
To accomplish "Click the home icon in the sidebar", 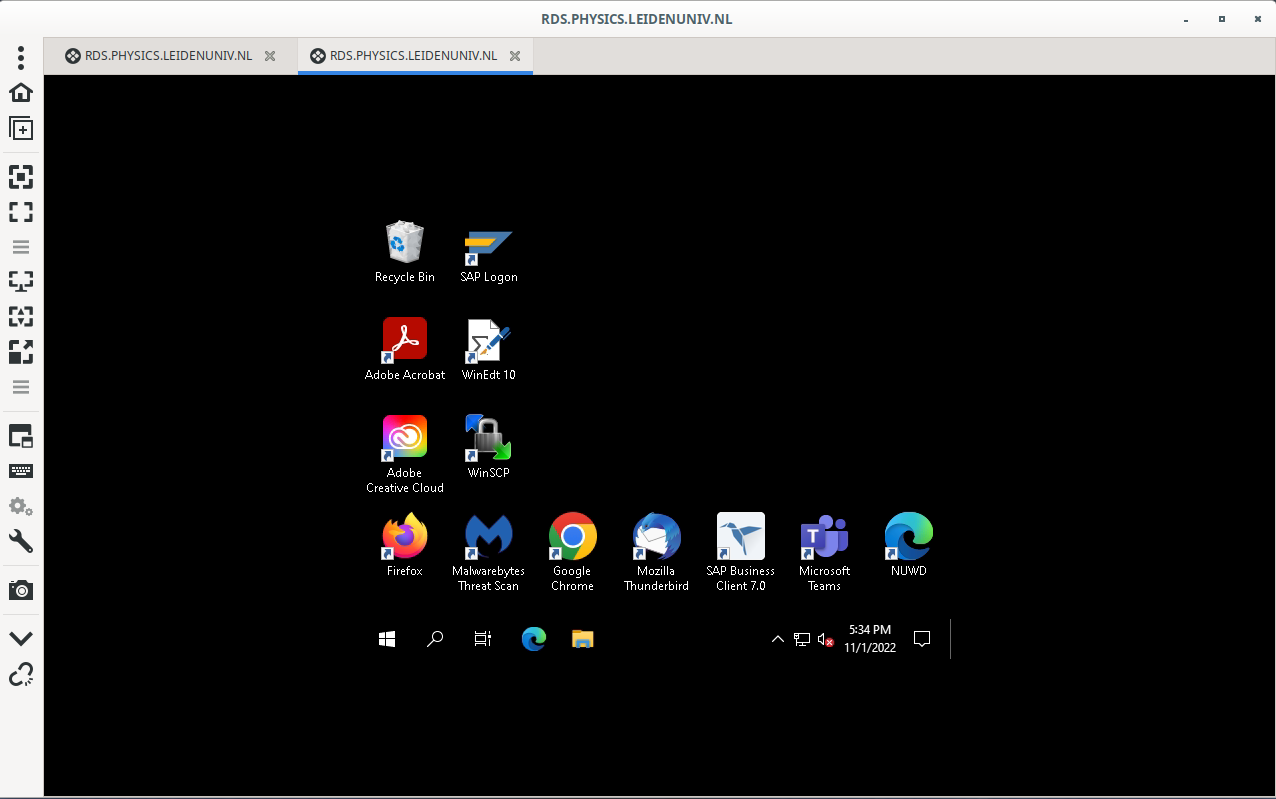I will pyautogui.click(x=21, y=93).
